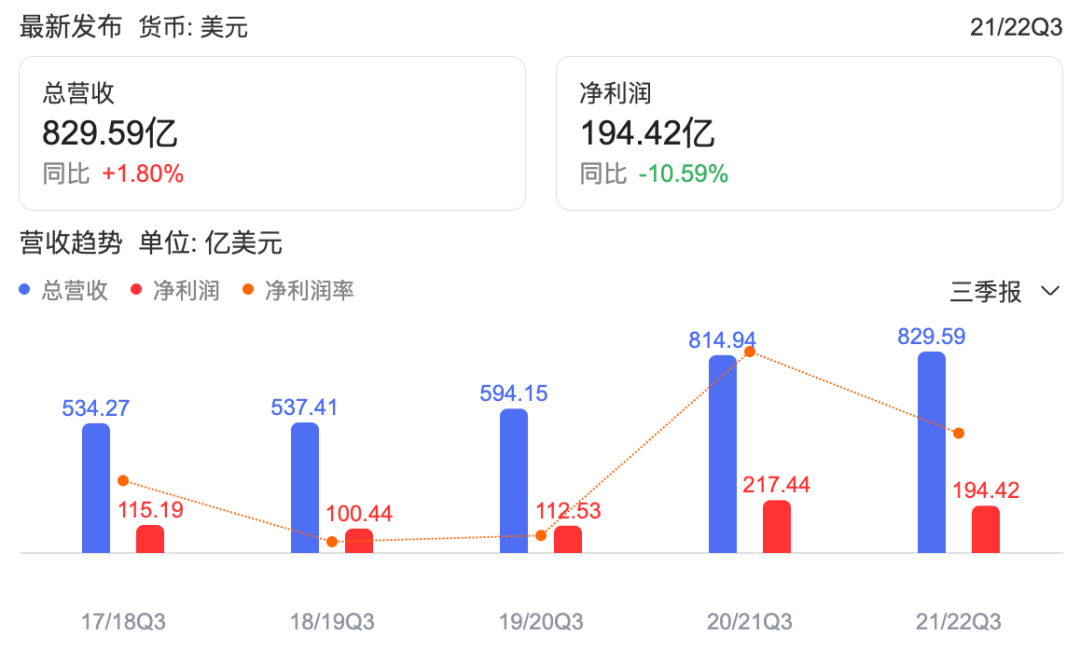Screen dimensions: 1080x649
Task: Toggle the 总营收 legend series
Action: click(63, 290)
